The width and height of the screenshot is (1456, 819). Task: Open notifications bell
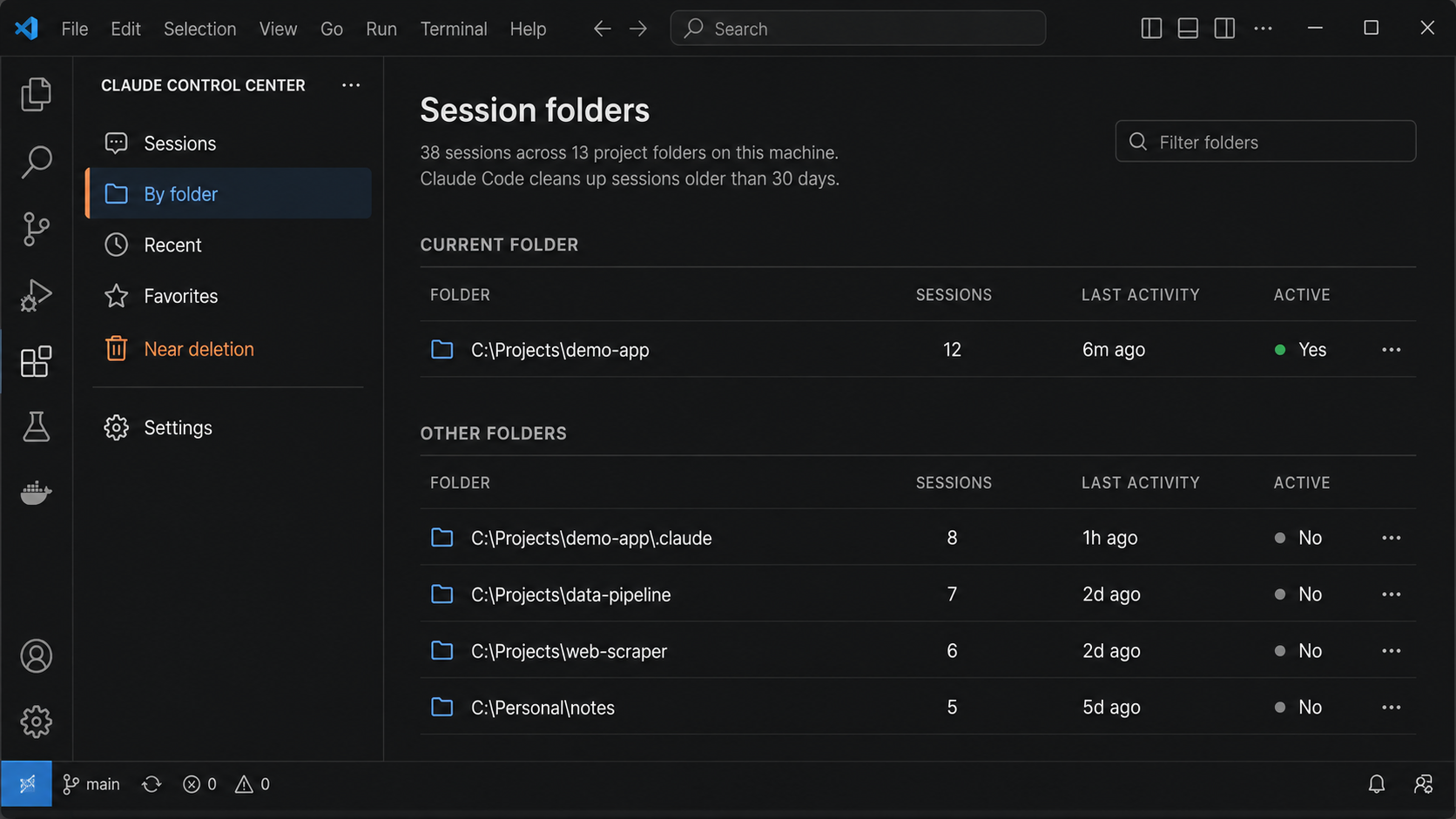(1376, 784)
